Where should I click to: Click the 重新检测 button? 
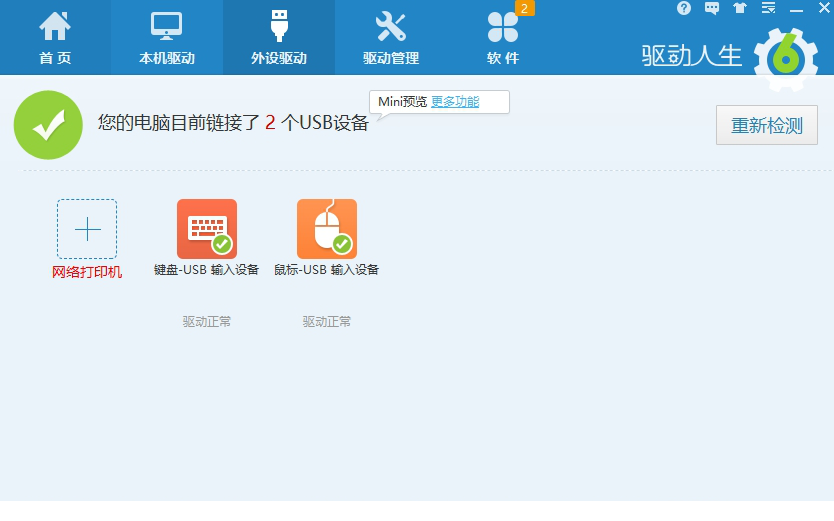[x=766, y=125]
